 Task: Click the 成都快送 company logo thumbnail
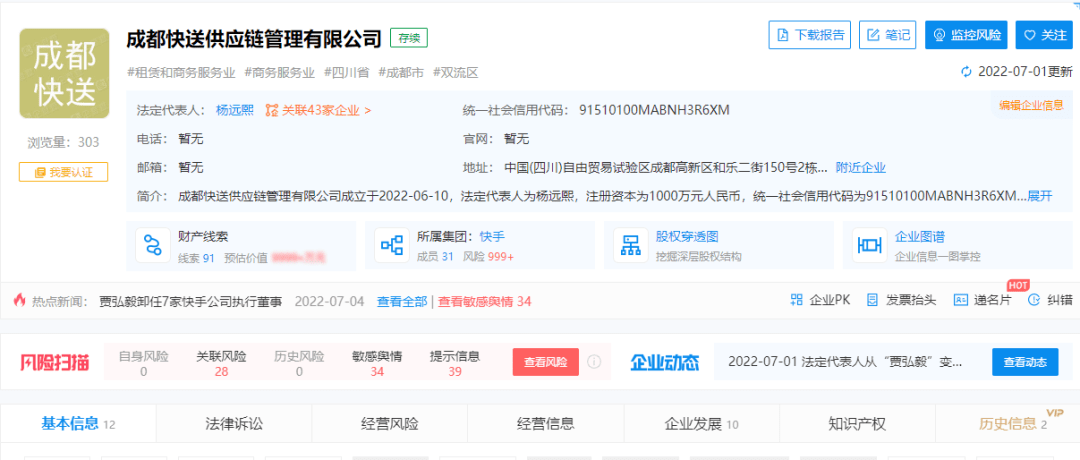coord(64,75)
